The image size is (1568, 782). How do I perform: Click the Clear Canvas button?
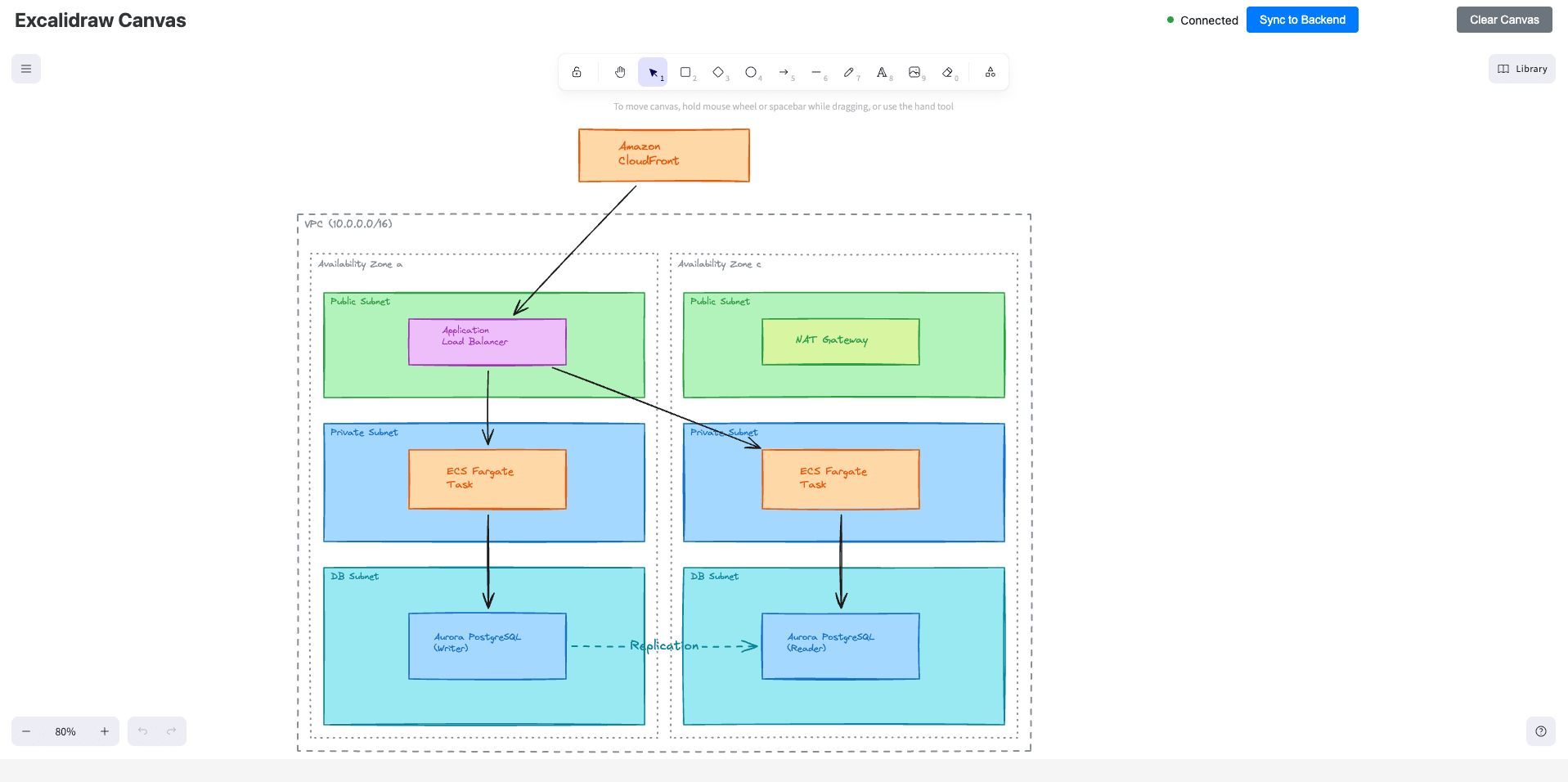pos(1504,20)
